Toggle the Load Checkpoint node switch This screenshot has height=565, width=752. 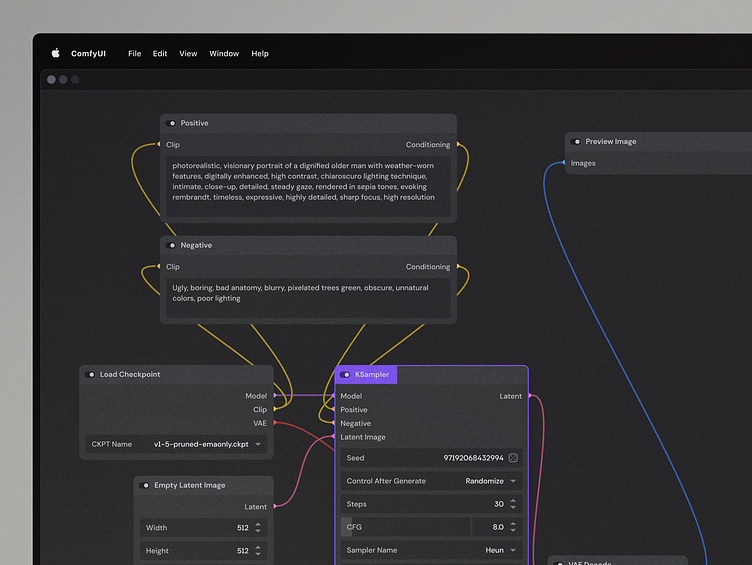point(91,375)
